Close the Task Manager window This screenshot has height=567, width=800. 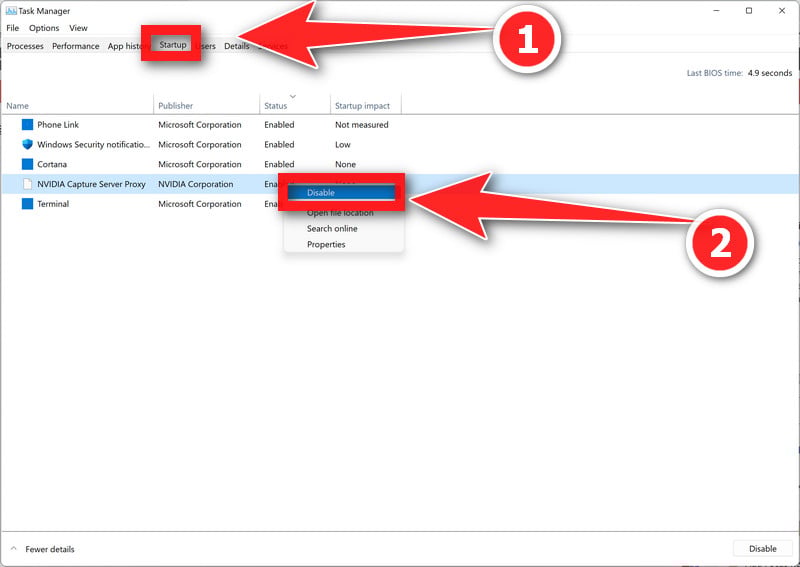[x=782, y=11]
